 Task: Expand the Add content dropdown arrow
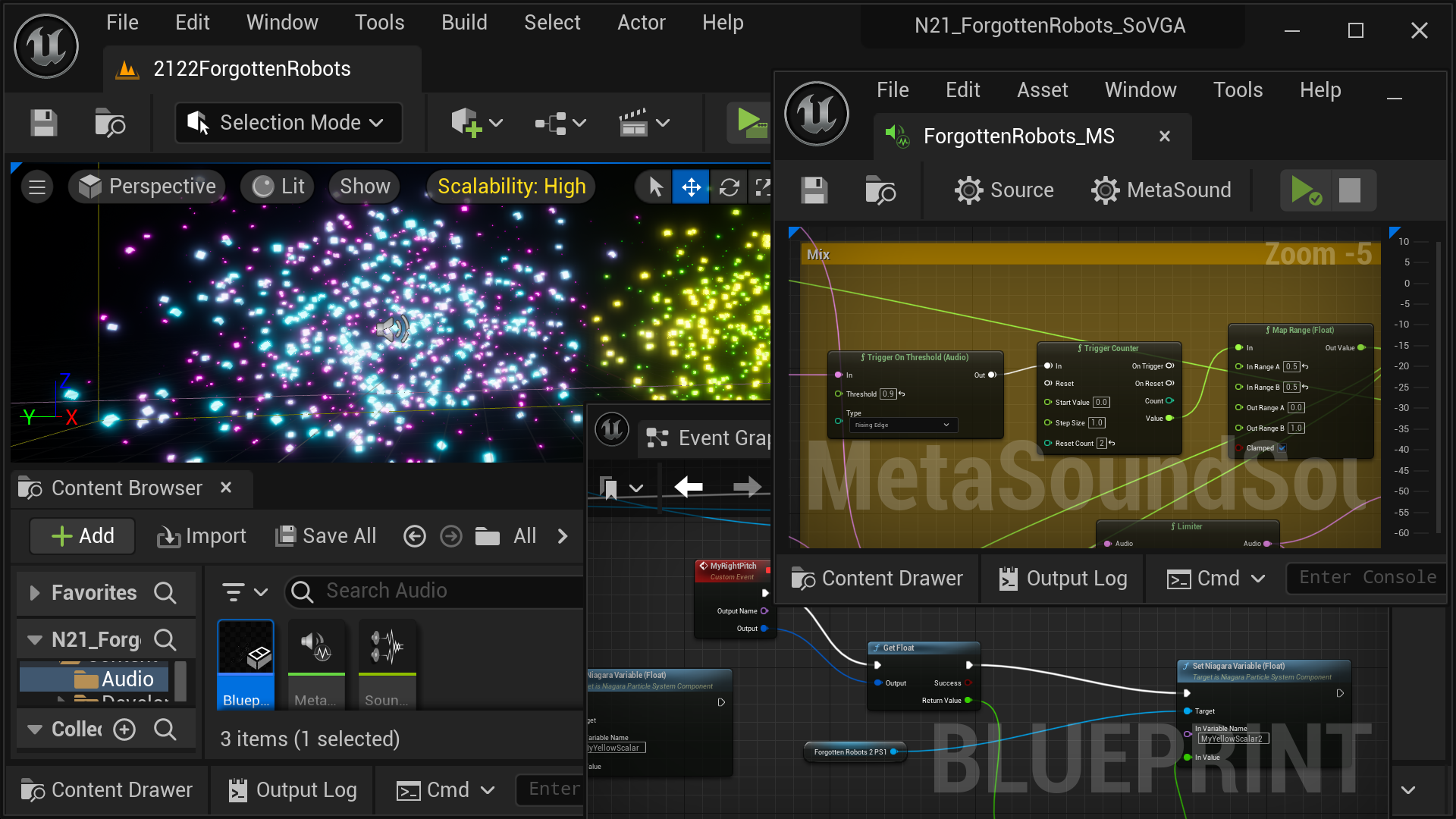click(496, 123)
